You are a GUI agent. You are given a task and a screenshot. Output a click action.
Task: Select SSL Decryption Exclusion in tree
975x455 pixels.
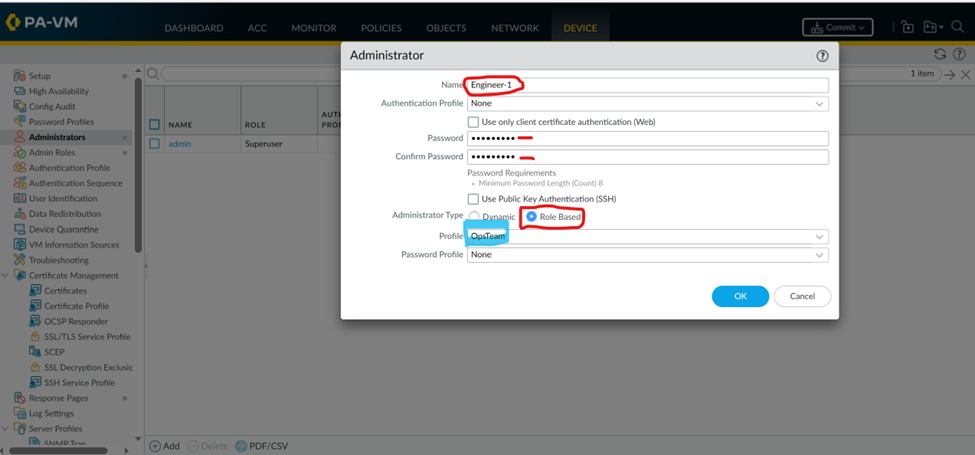[x=88, y=367]
